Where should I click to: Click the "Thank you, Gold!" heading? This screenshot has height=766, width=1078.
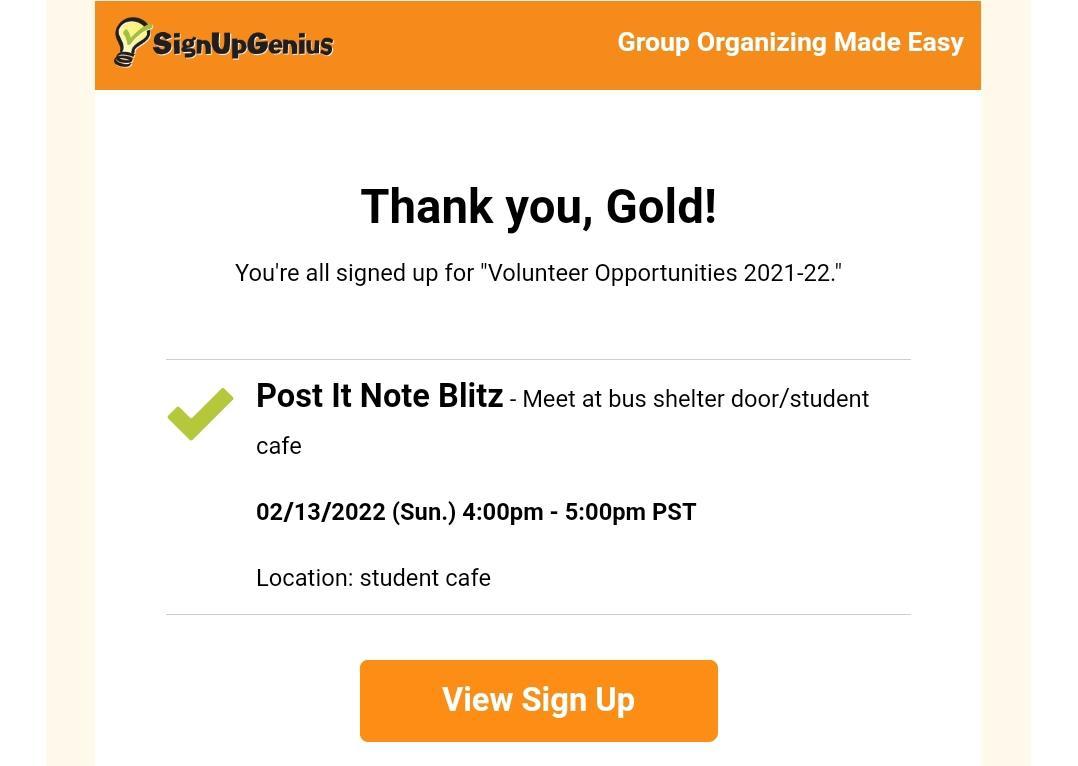click(538, 207)
